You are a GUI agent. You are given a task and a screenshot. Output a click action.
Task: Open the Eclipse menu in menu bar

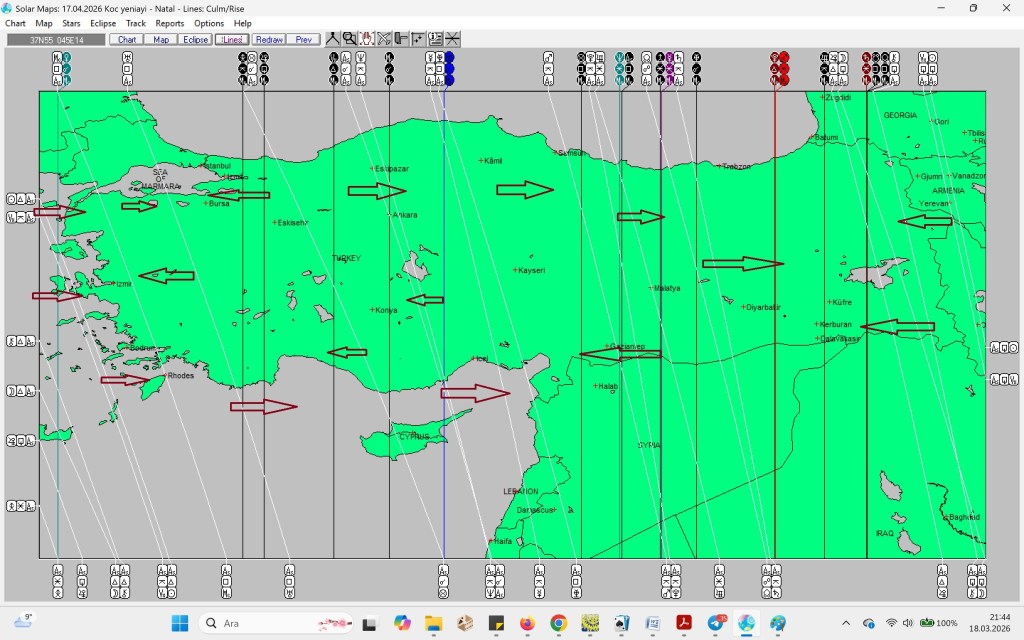point(102,23)
